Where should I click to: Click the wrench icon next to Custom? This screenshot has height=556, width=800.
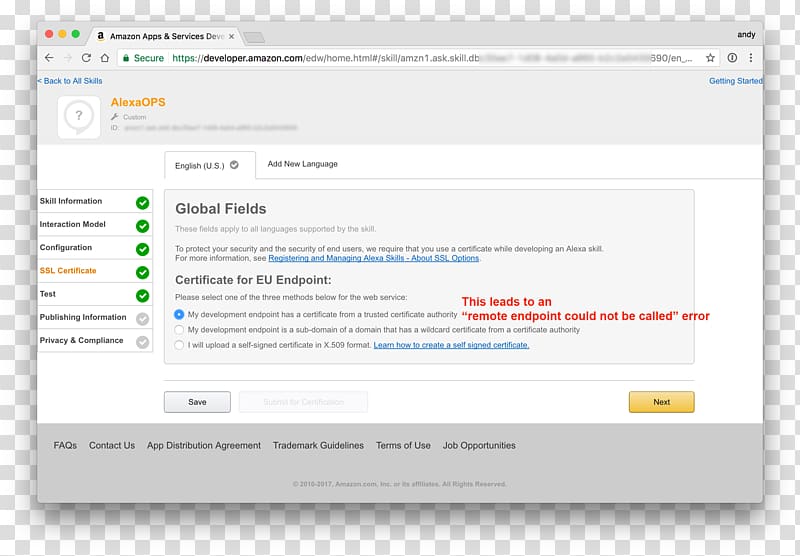point(115,117)
